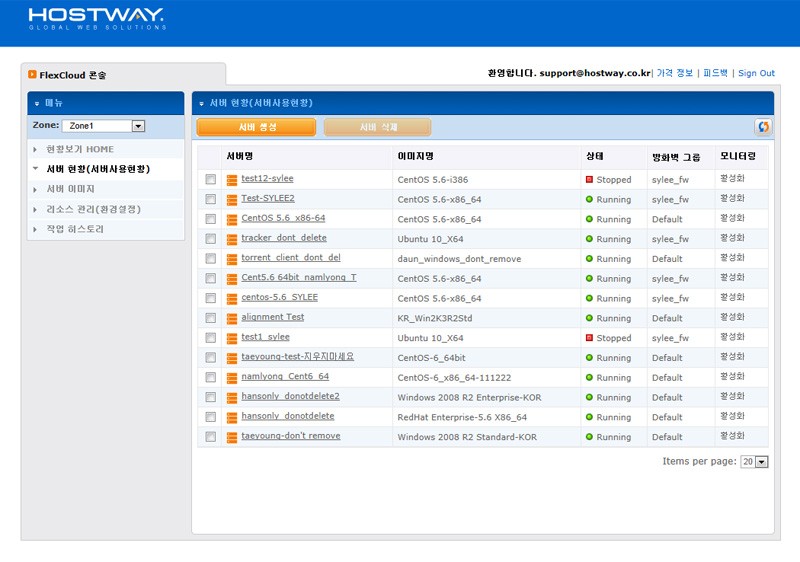The image size is (800, 562).
Task: Expand arrow beside 서버 이미지
Action: [x=35, y=190]
